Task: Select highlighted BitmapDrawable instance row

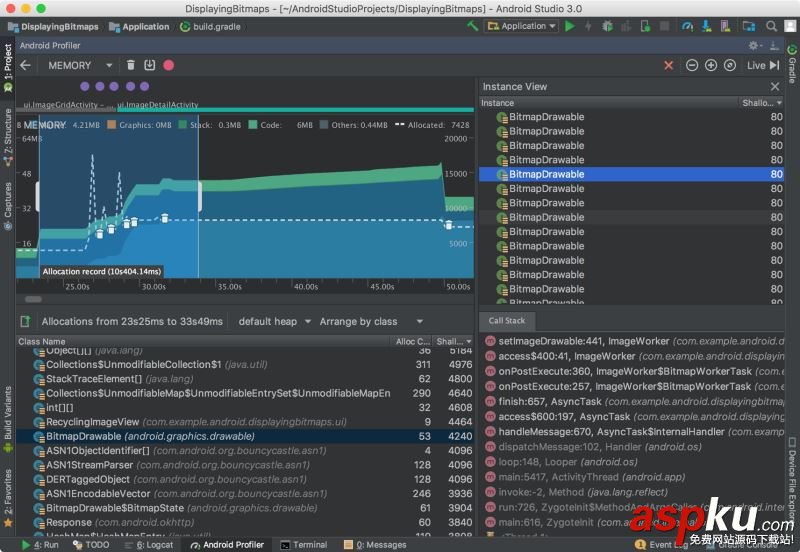Action: pos(631,174)
